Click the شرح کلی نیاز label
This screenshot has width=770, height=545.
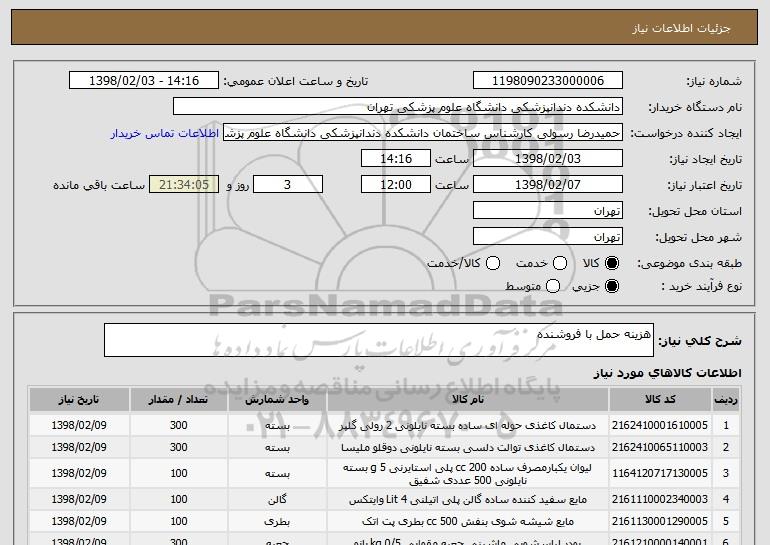point(700,340)
